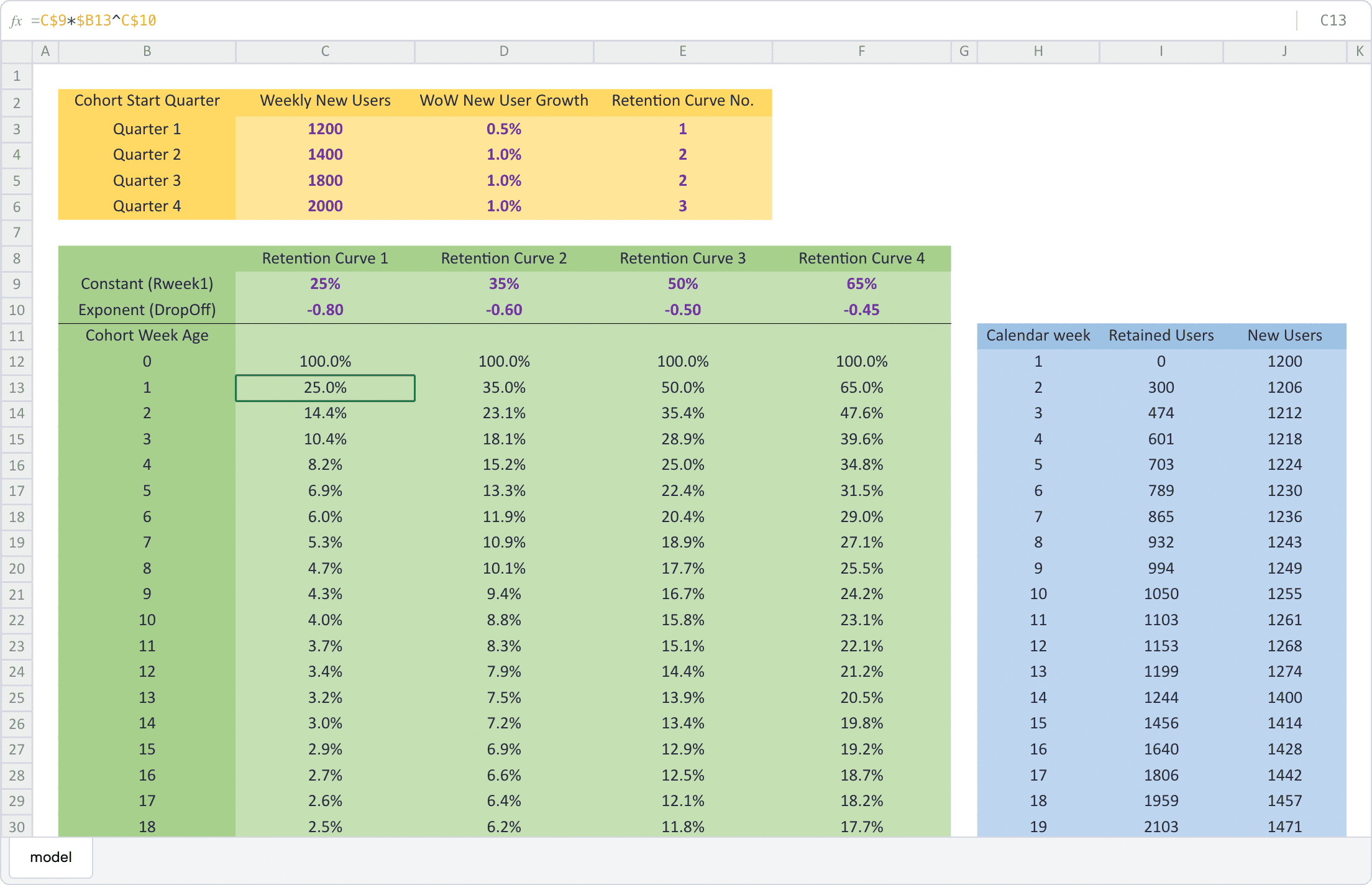Click the Weekly New Users value 1200
The image size is (1372, 885).
pos(325,129)
